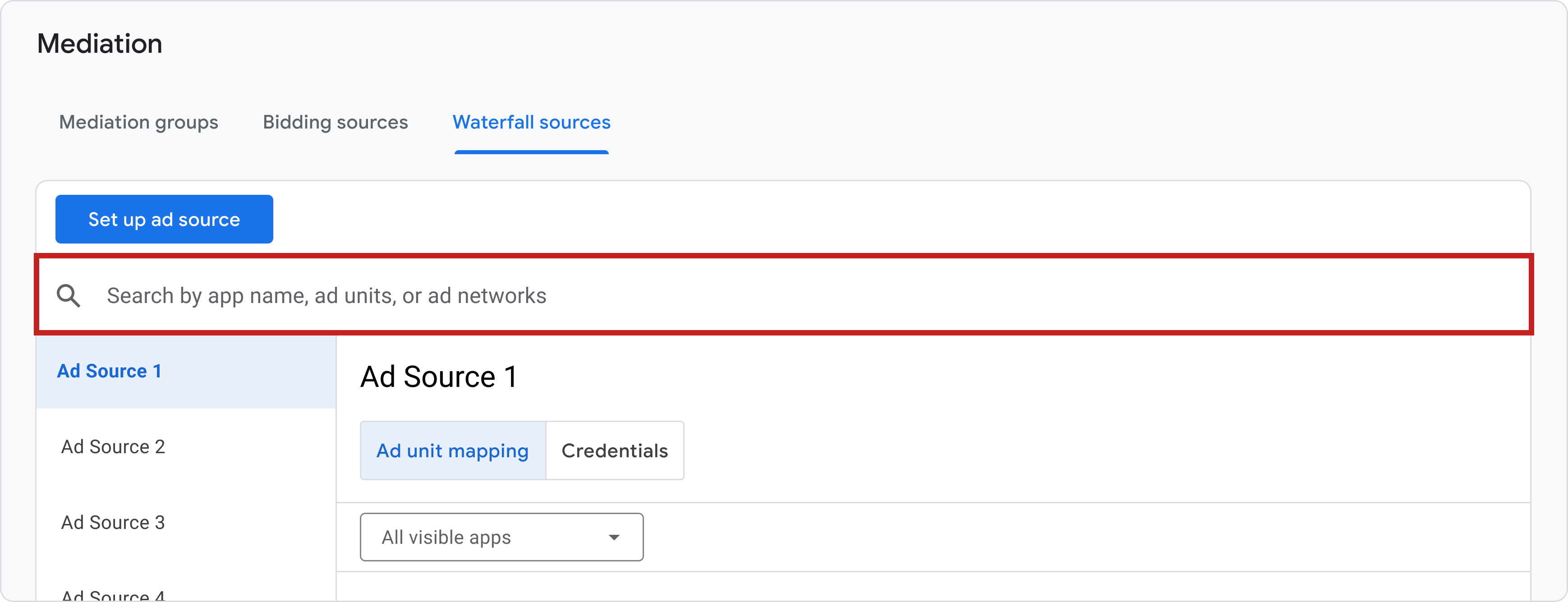Click the magnifying glass search icon
Viewport: 1568px width, 602px height.
click(x=68, y=296)
